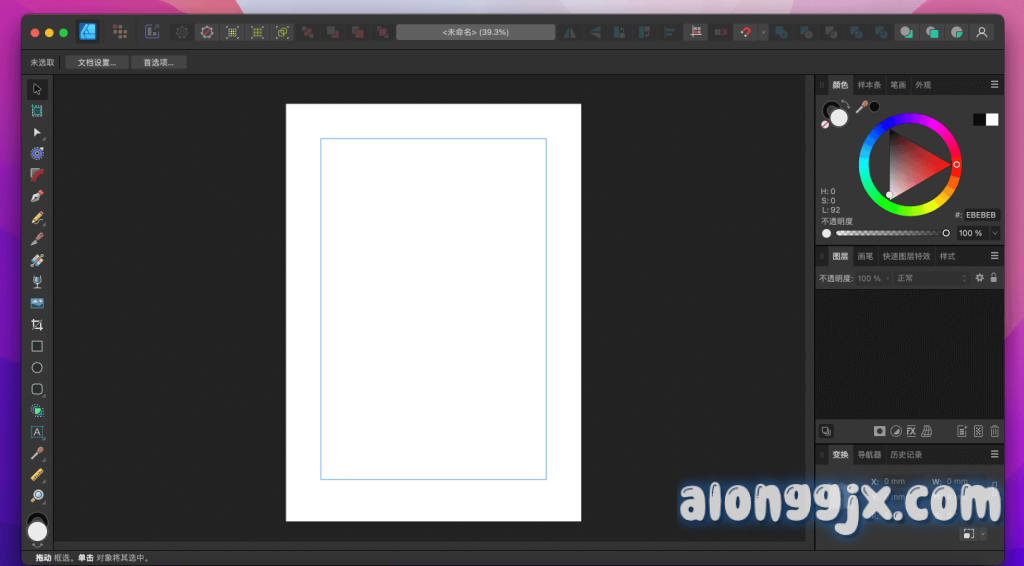
Task: Click the no-fill (none) color circle
Action: pos(825,125)
